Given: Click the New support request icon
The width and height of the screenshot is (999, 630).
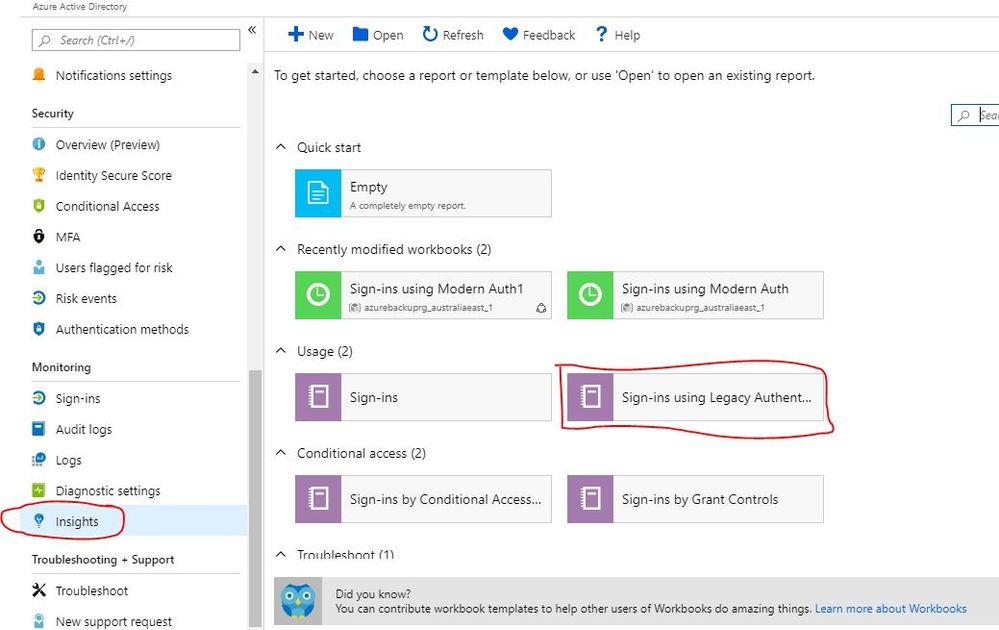Looking at the screenshot, I should pyautogui.click(x=39, y=620).
